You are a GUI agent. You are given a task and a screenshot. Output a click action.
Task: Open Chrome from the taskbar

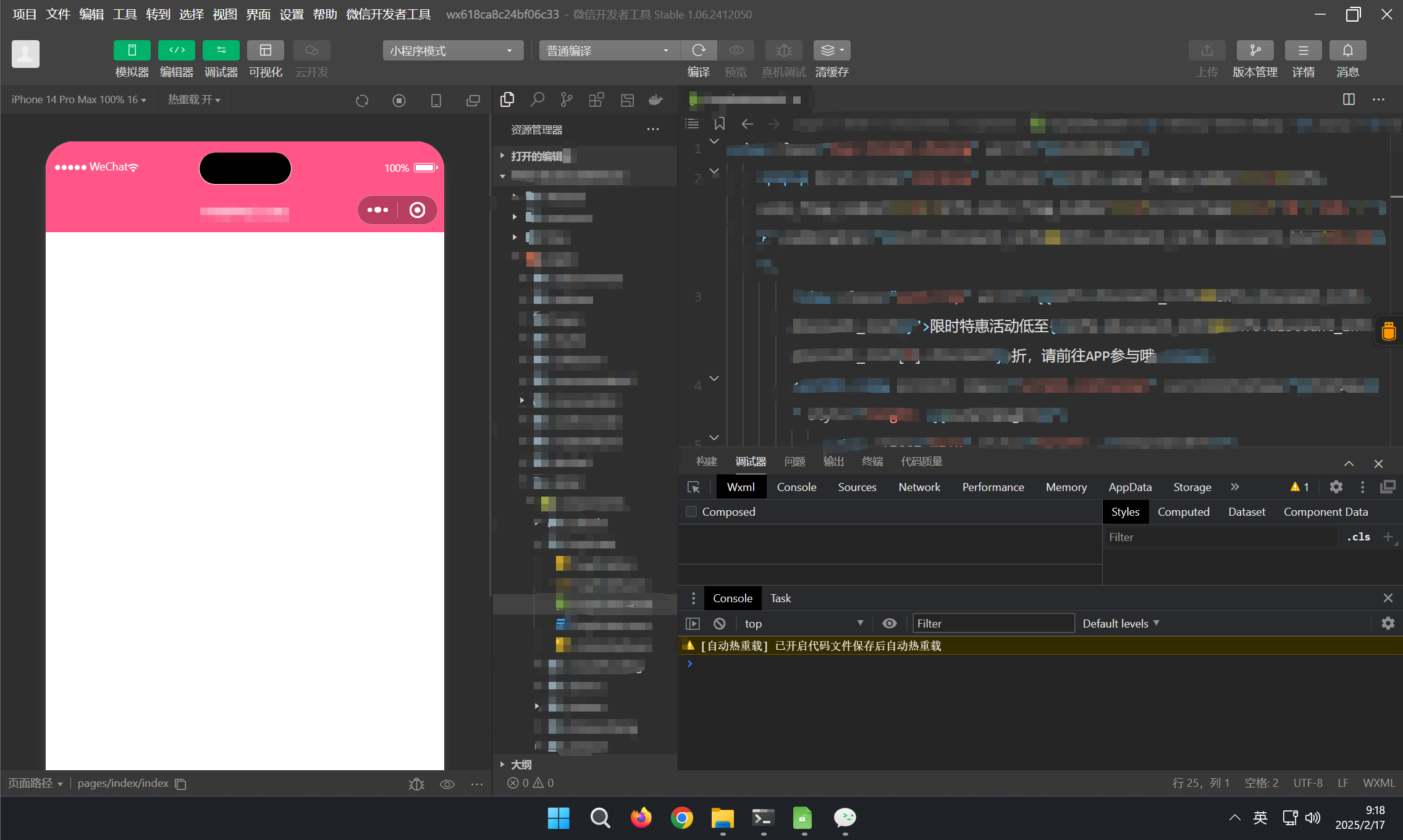tap(681, 818)
